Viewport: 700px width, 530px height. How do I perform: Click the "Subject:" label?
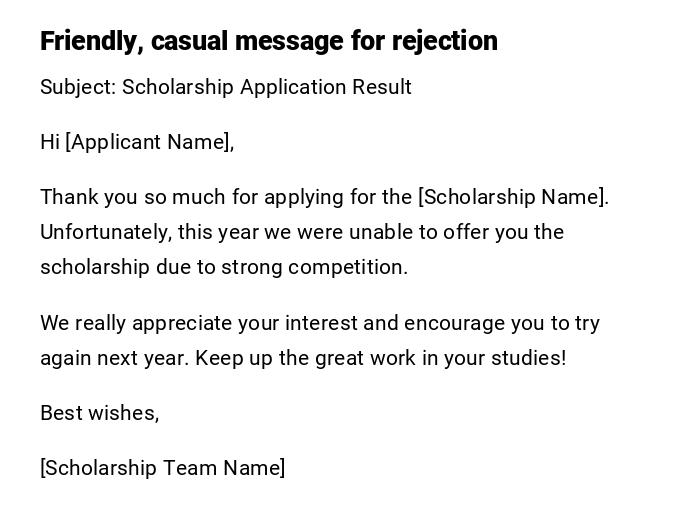[78, 87]
